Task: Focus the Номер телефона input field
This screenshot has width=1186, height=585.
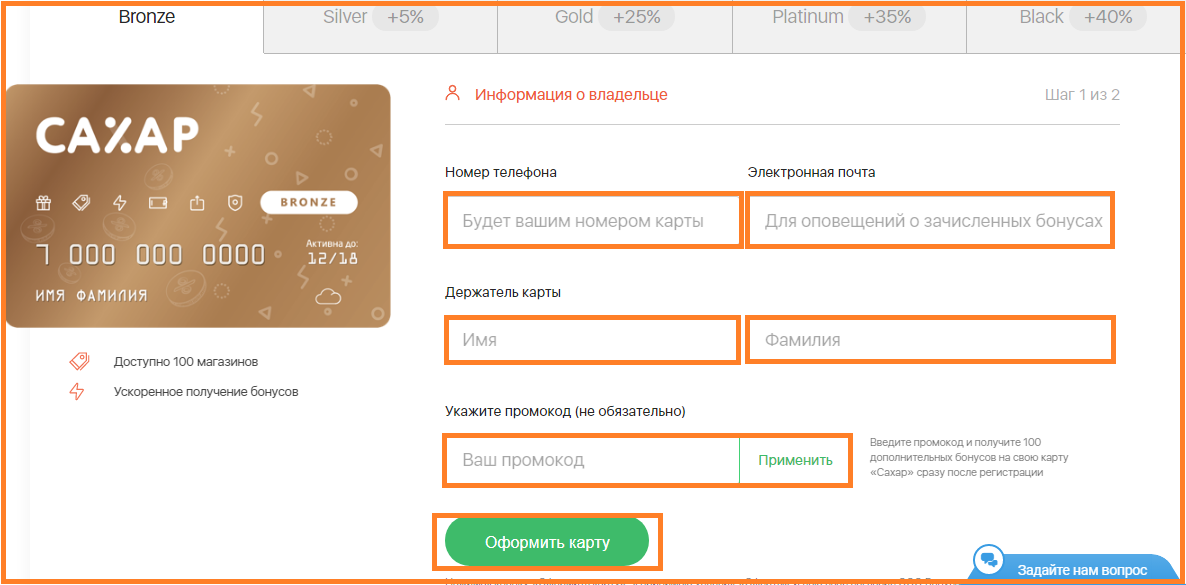Action: 593,221
